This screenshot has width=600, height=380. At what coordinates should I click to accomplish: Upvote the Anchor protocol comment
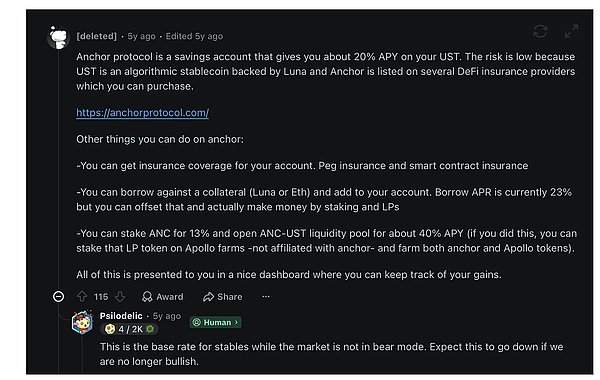click(x=82, y=297)
